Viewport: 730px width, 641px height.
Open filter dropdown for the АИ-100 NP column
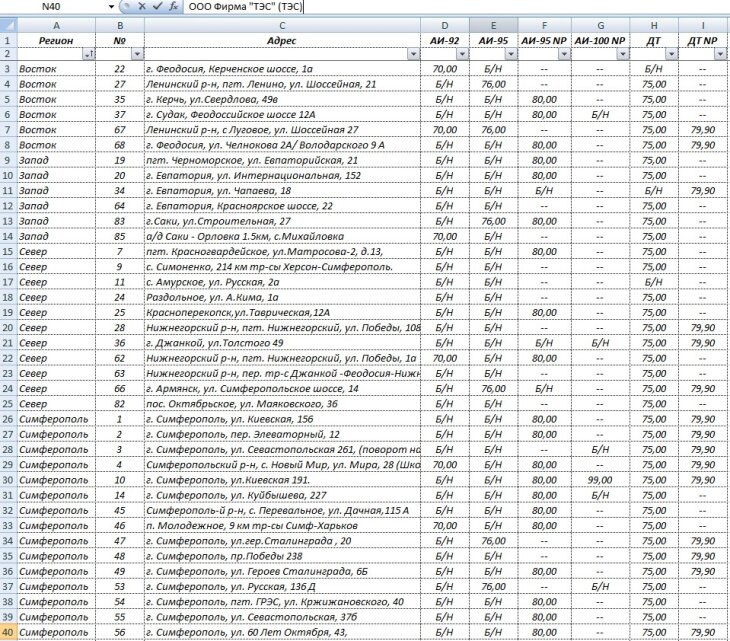(x=620, y=54)
